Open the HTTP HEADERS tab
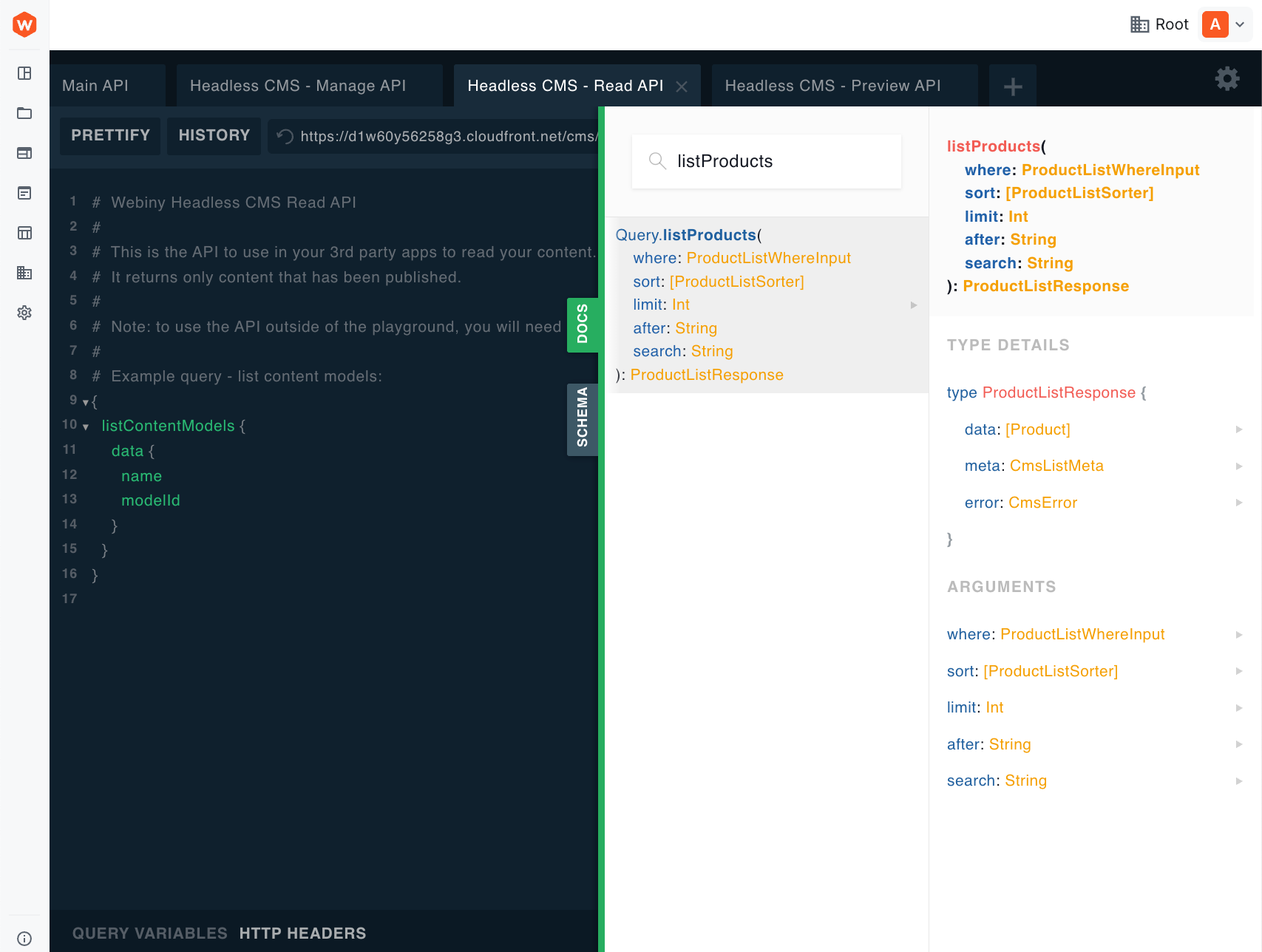 pos(302,933)
